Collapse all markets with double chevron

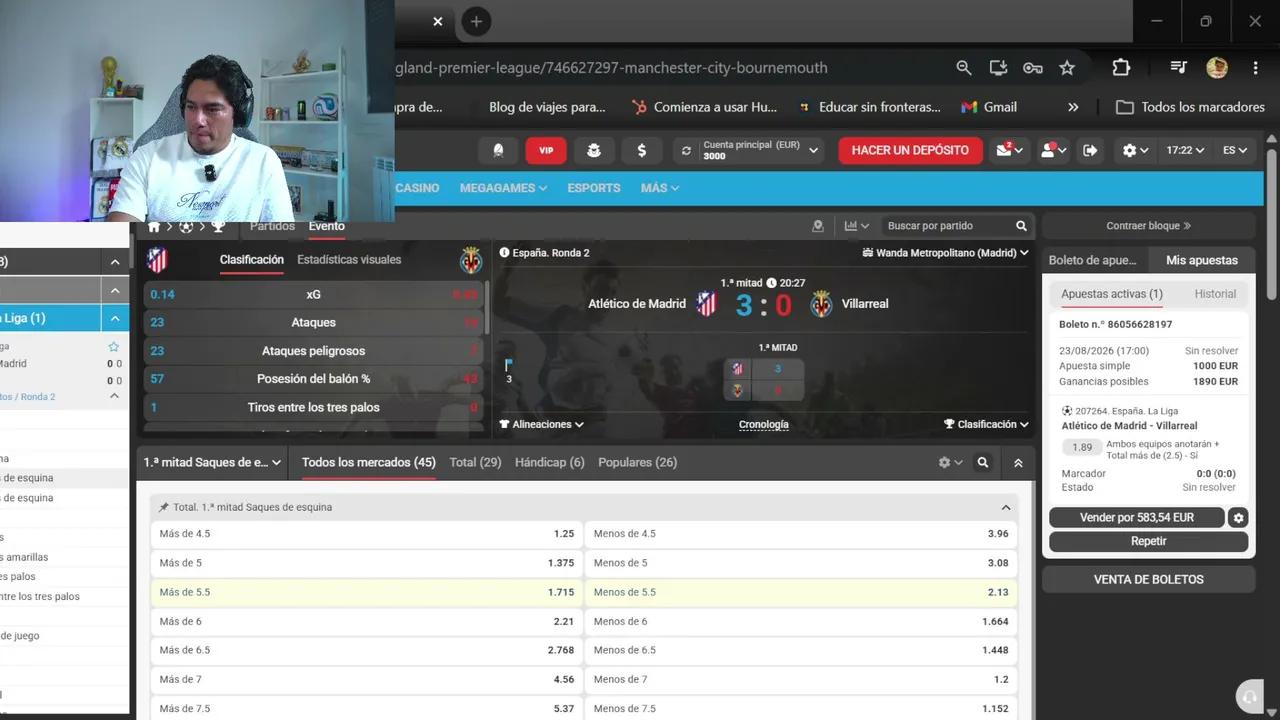[x=1018, y=463]
